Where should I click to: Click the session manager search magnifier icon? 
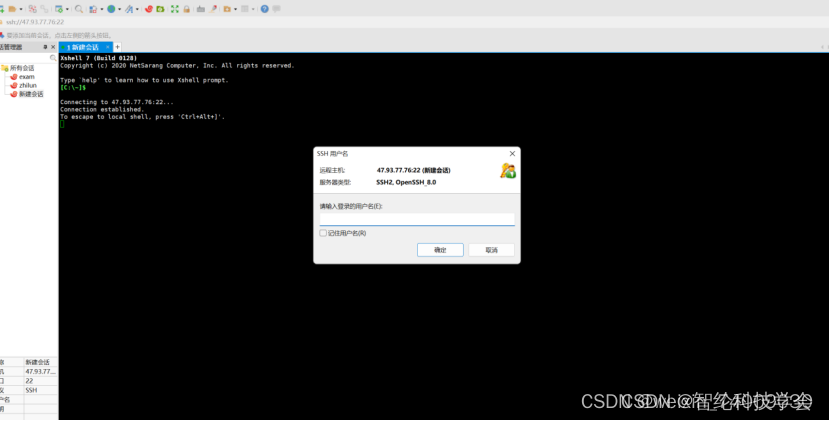pos(53,58)
